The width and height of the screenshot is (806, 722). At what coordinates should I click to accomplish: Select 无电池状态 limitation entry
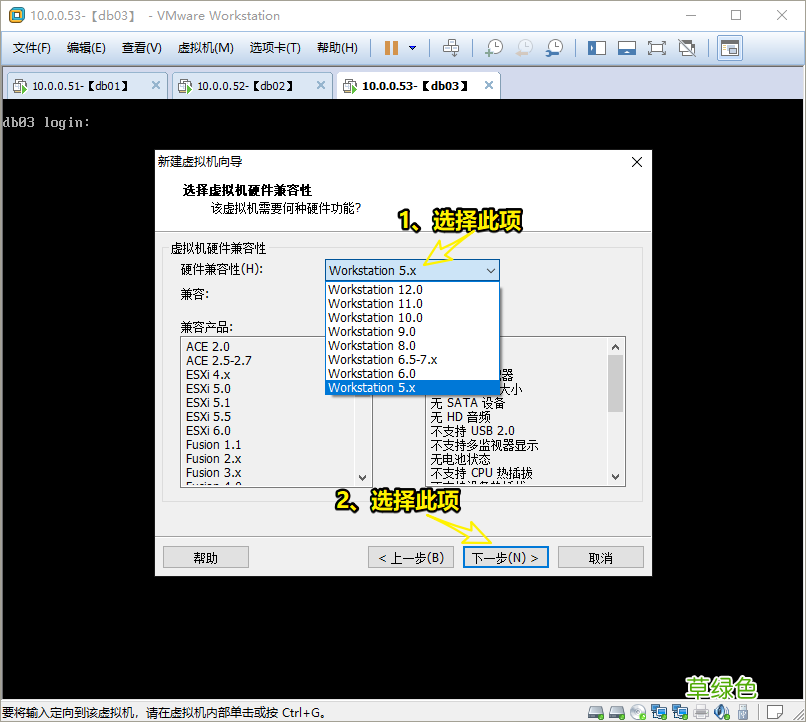point(461,459)
